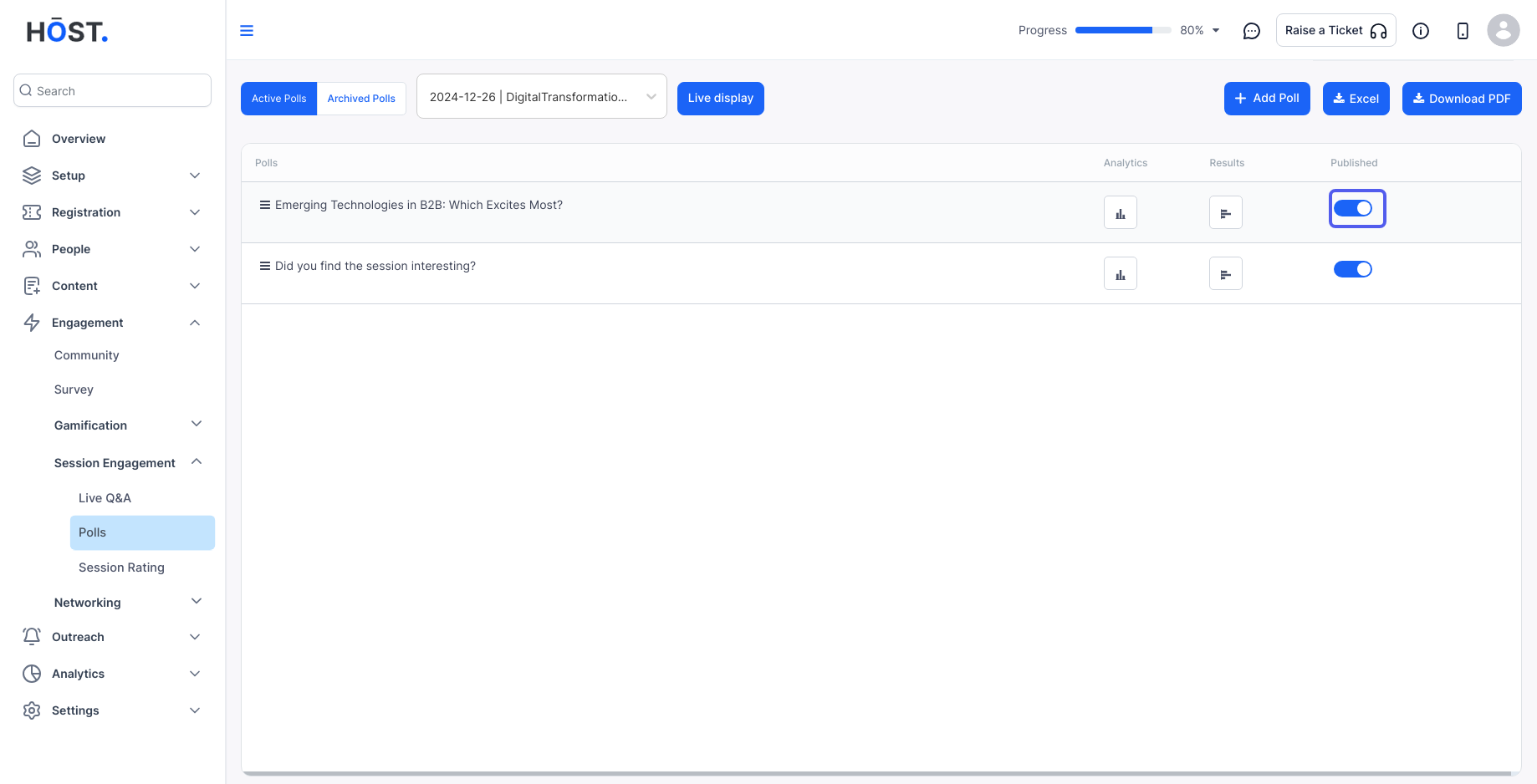Image resolution: width=1537 pixels, height=784 pixels.
Task: Click the HOST logo
Action: [68, 31]
